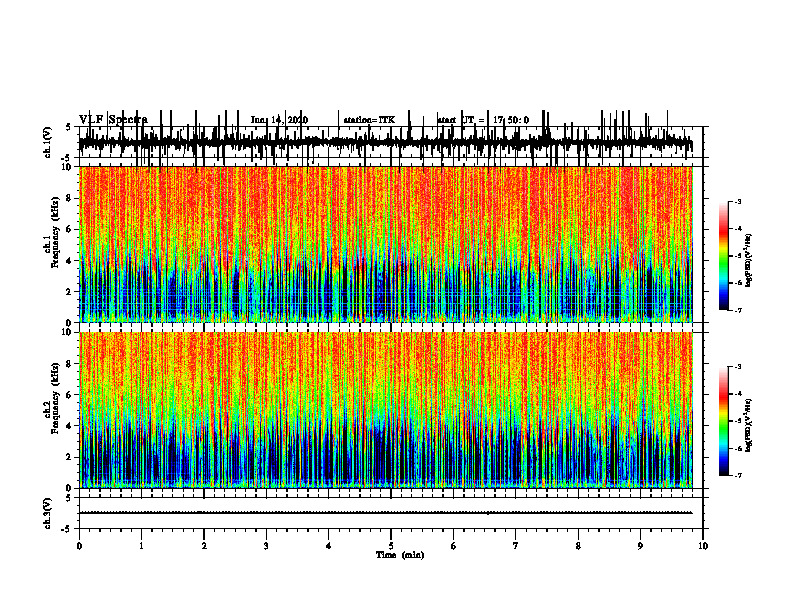Click the ch.1 color scale bar
The width and height of the screenshot is (792, 612).
click(724, 255)
